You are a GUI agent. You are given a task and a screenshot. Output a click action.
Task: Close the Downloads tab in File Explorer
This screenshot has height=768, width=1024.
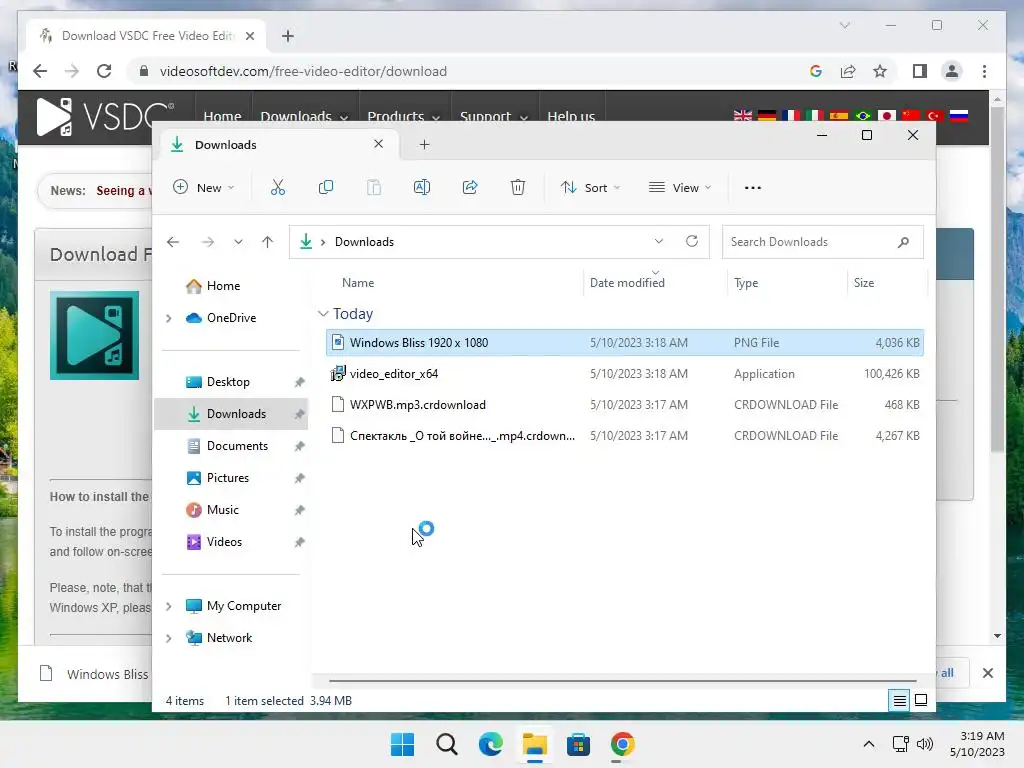[378, 144]
